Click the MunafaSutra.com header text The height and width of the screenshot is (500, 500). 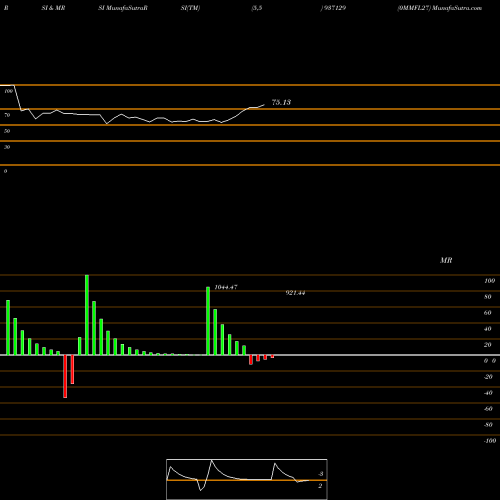[457, 8]
